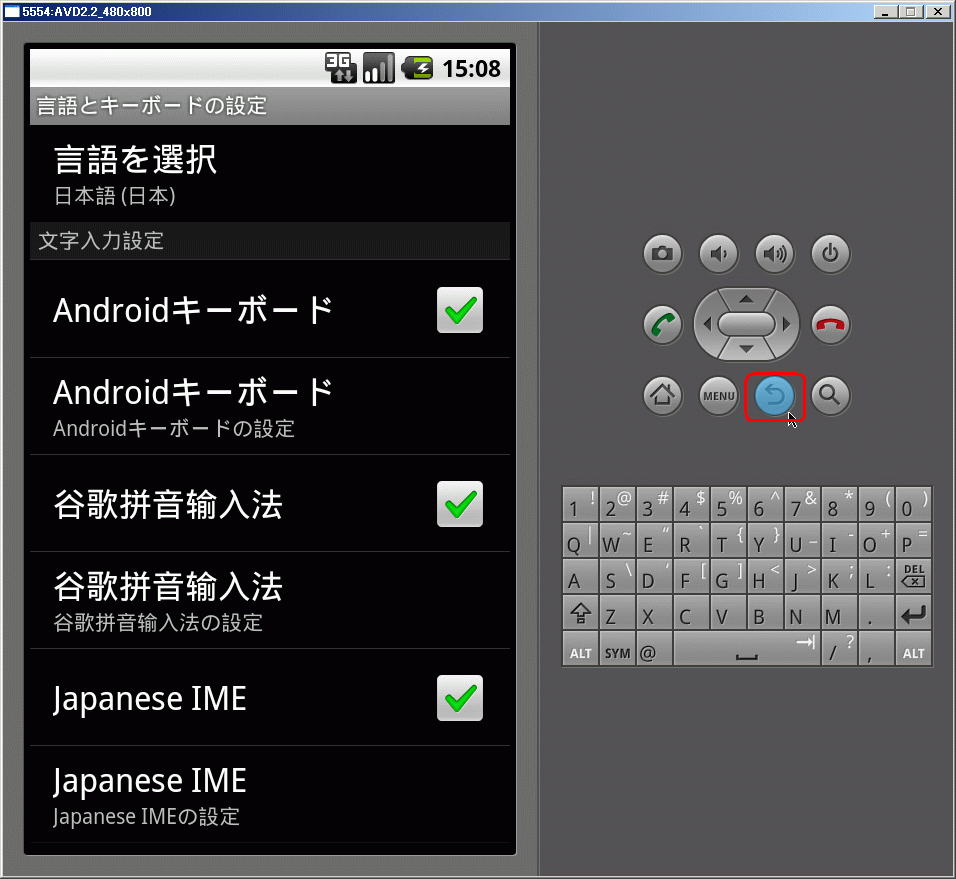Click the D-pad right arrow

point(787,324)
